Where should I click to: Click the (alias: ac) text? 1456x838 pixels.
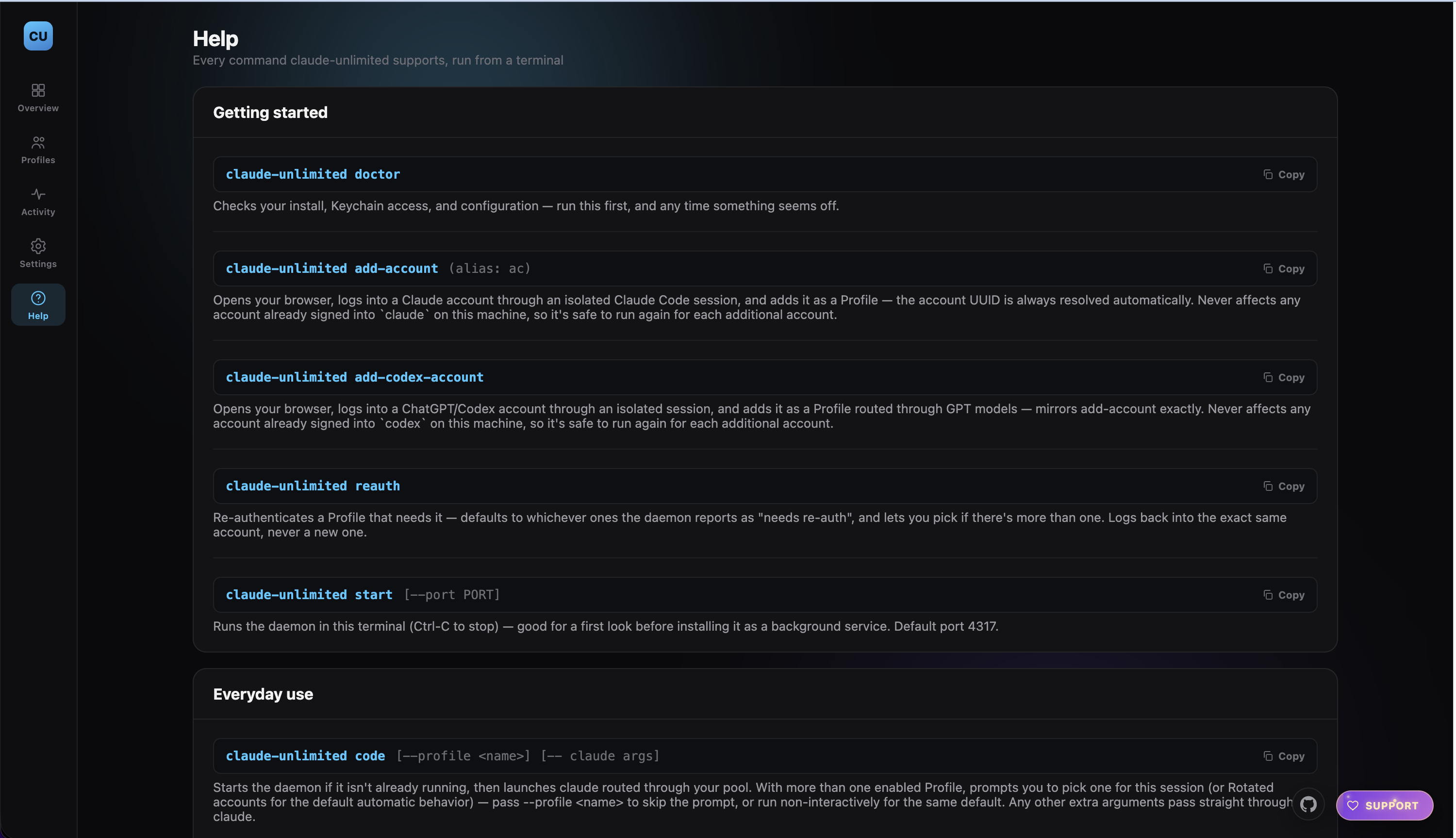490,268
